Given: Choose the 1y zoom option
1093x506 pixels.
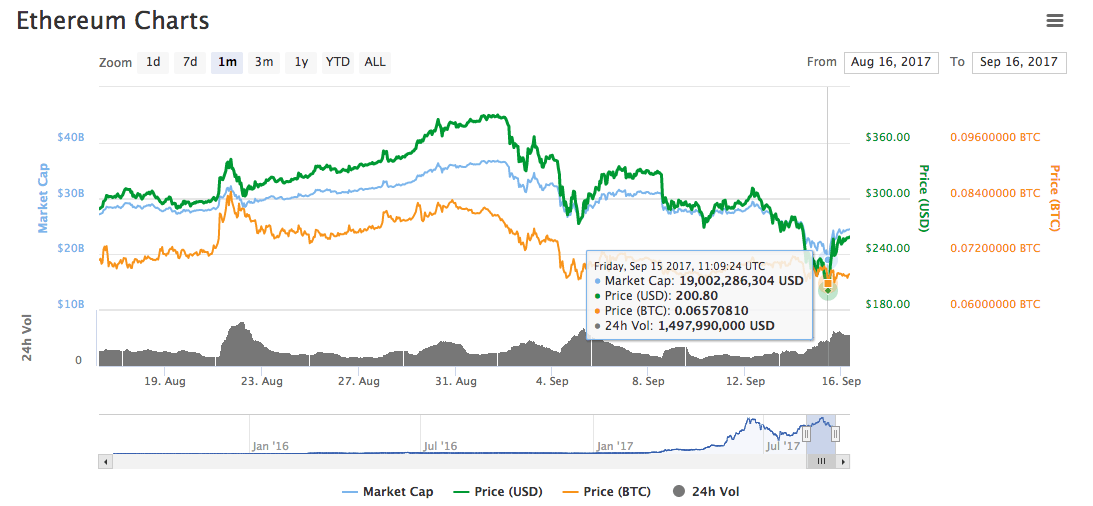Looking at the screenshot, I should pos(301,62).
